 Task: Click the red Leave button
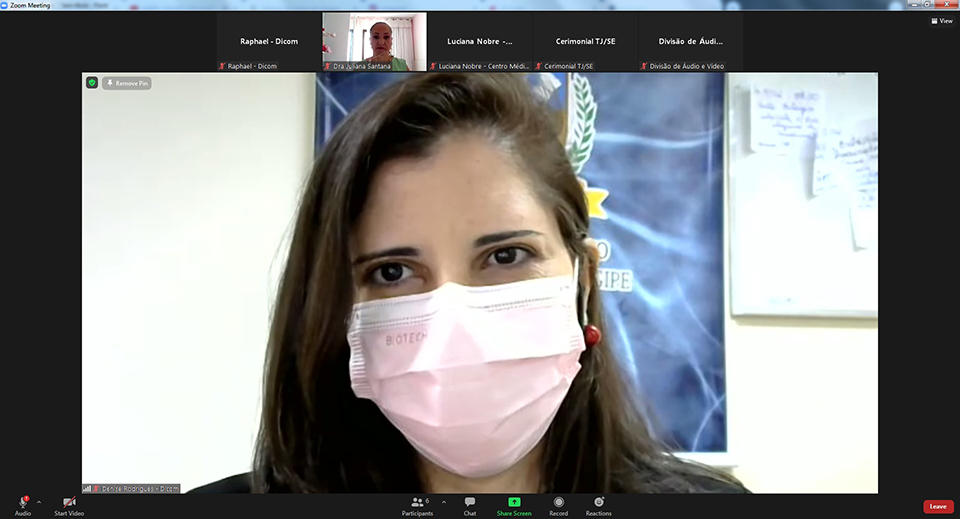pyautogui.click(x=937, y=506)
